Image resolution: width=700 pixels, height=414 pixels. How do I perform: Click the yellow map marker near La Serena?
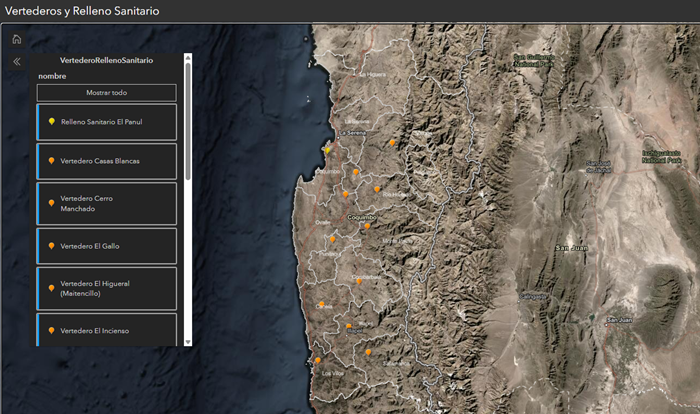click(x=328, y=151)
